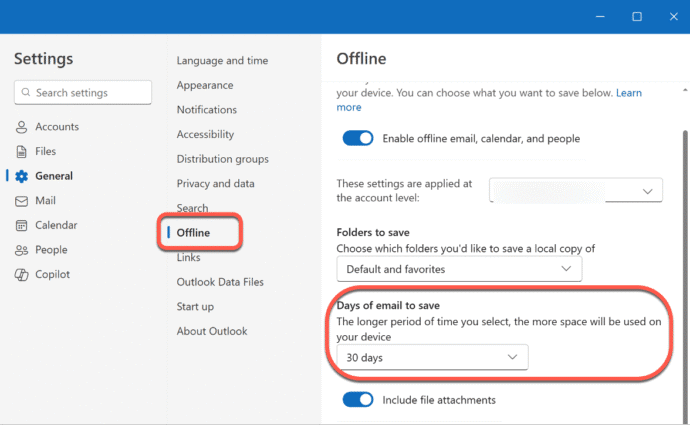Expand the Default and favorites dropdown
This screenshot has width=690, height=425.
458,269
